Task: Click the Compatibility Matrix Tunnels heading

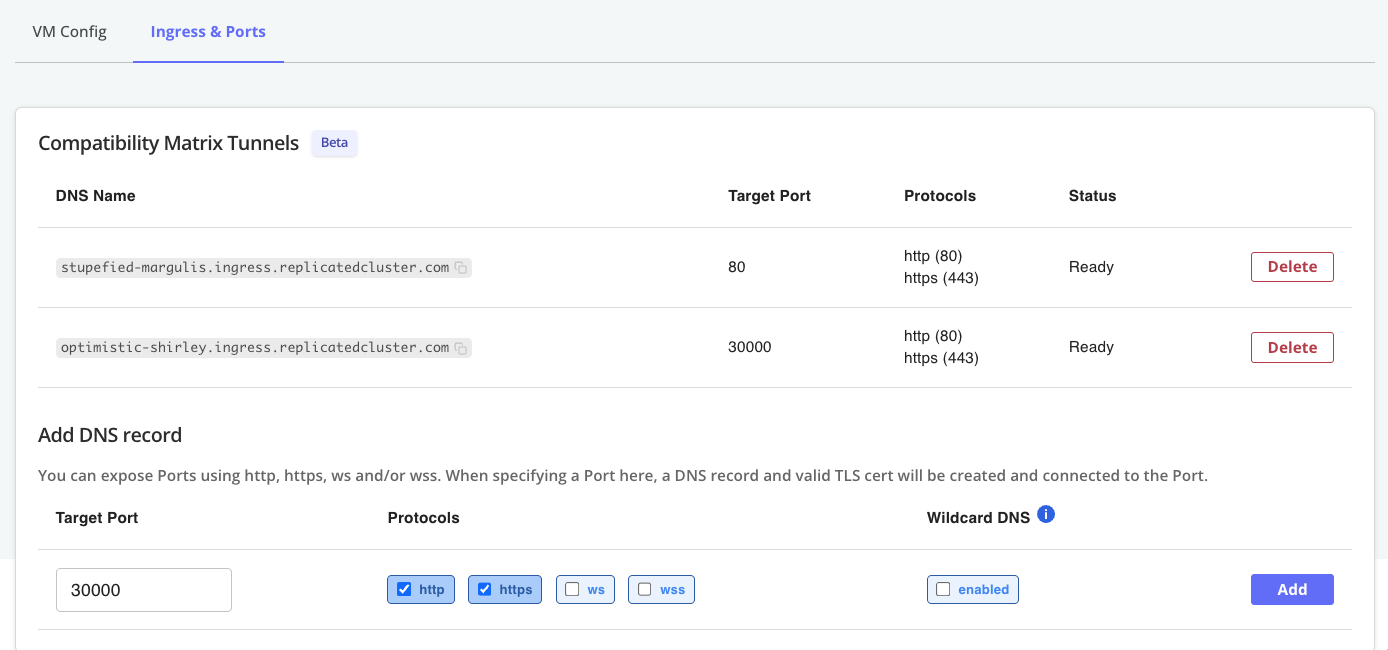Action: (x=167, y=143)
